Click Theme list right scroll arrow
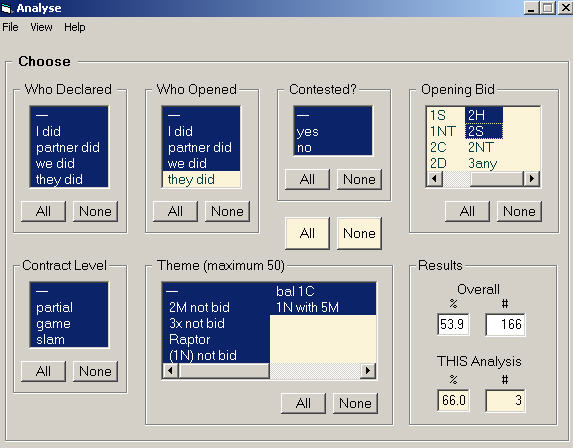 pyautogui.click(x=368, y=371)
